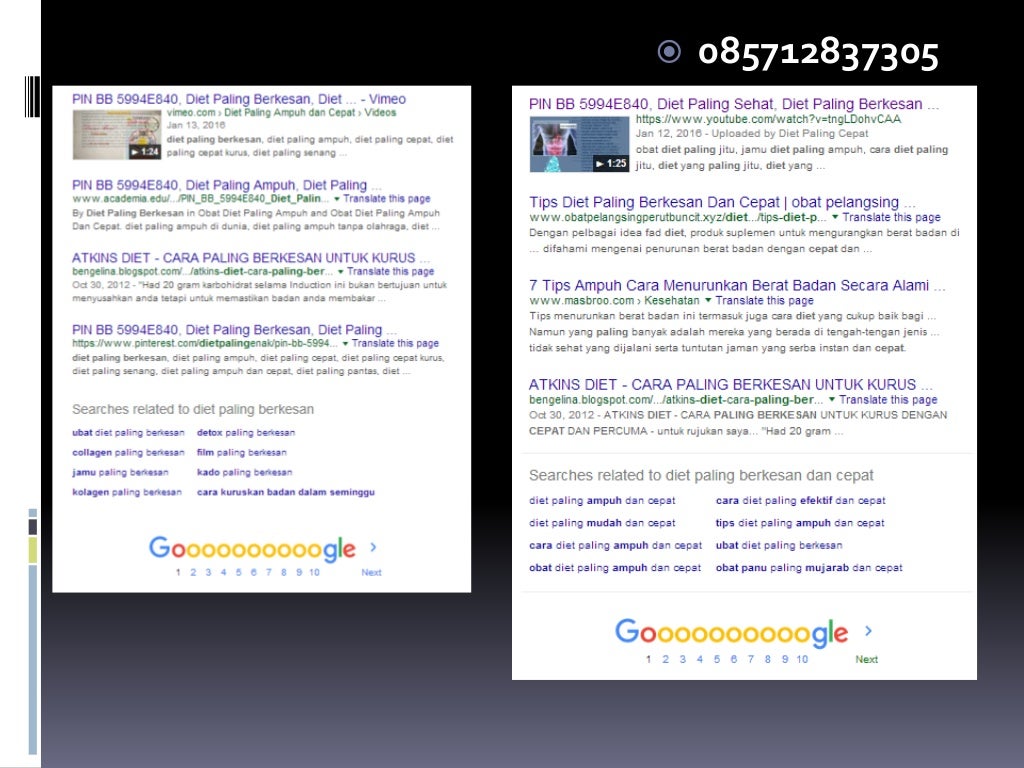The height and width of the screenshot is (768, 1024).
Task: Select 'cara kuruskan badan dalam seminggu' related search
Action: coord(286,492)
